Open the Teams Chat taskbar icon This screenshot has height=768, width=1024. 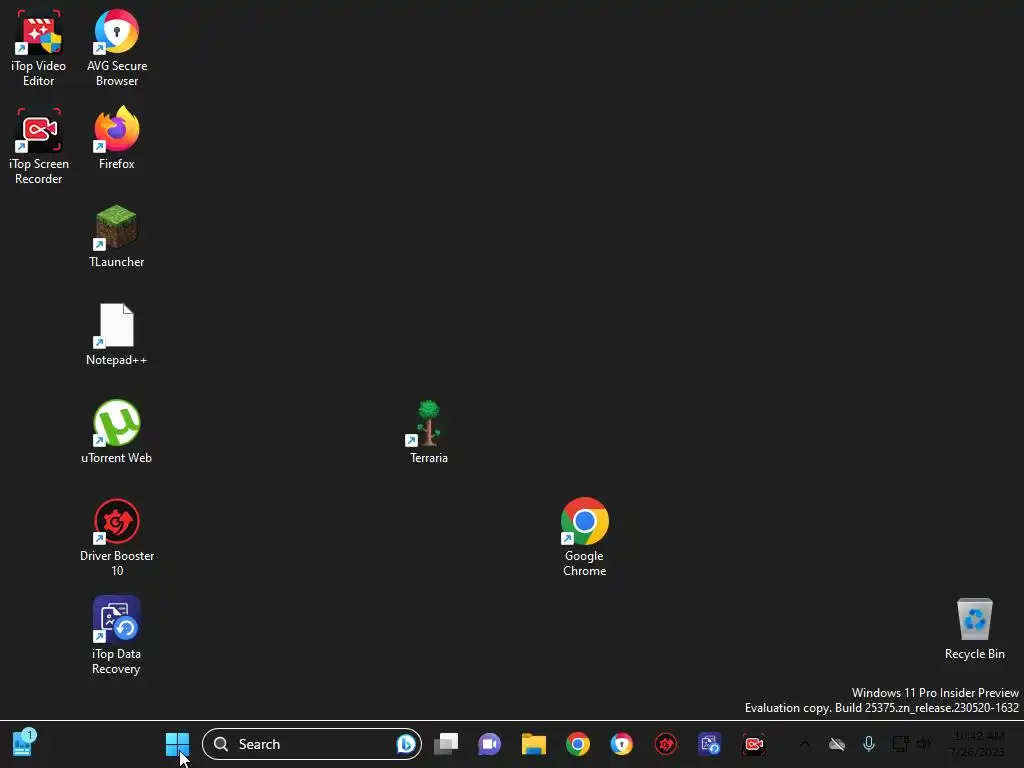point(489,744)
